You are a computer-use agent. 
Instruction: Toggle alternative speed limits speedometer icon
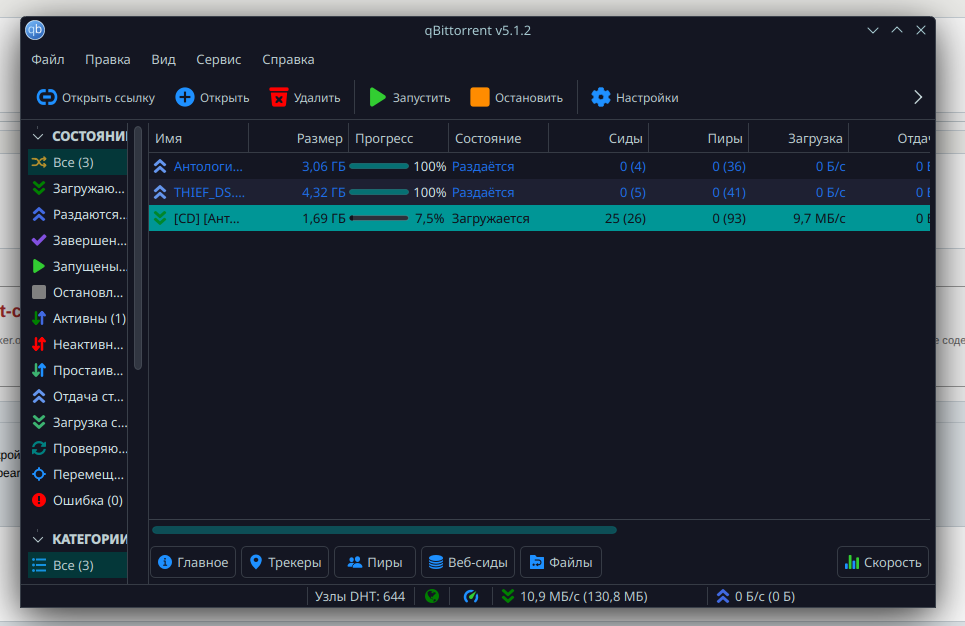pos(471,596)
